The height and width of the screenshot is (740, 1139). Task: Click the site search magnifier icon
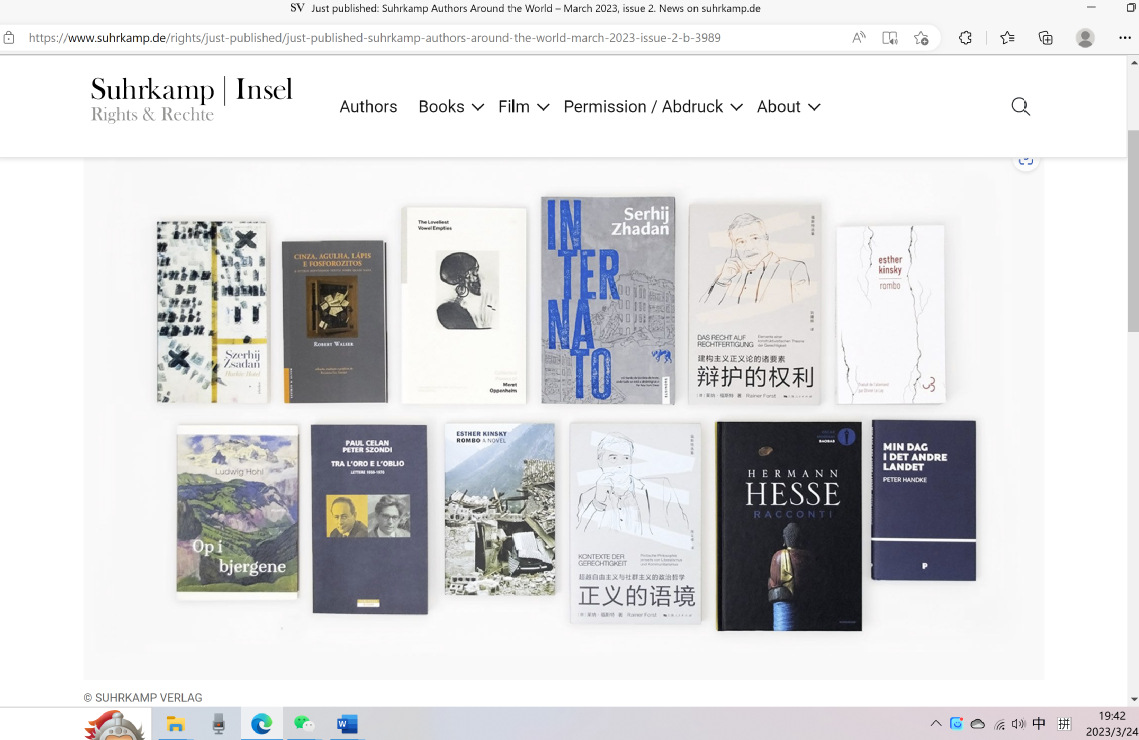pyautogui.click(x=1020, y=107)
